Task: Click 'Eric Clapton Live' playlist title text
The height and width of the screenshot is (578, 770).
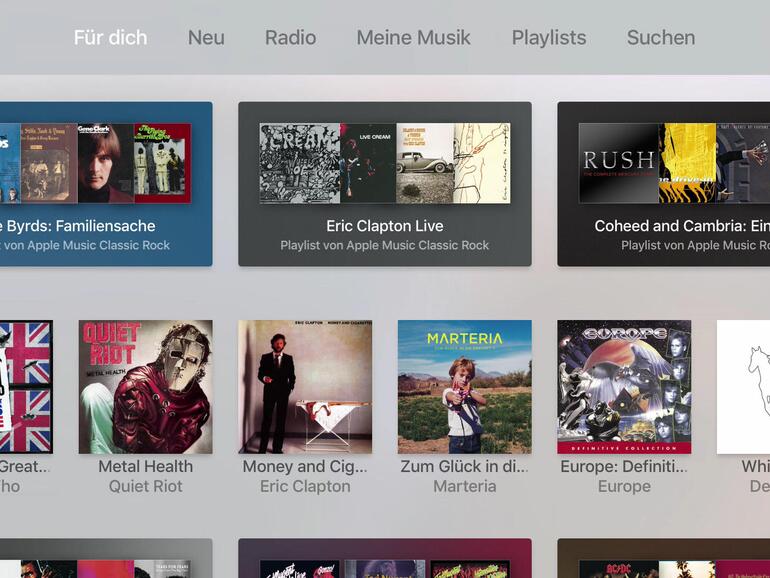Action: [385, 226]
